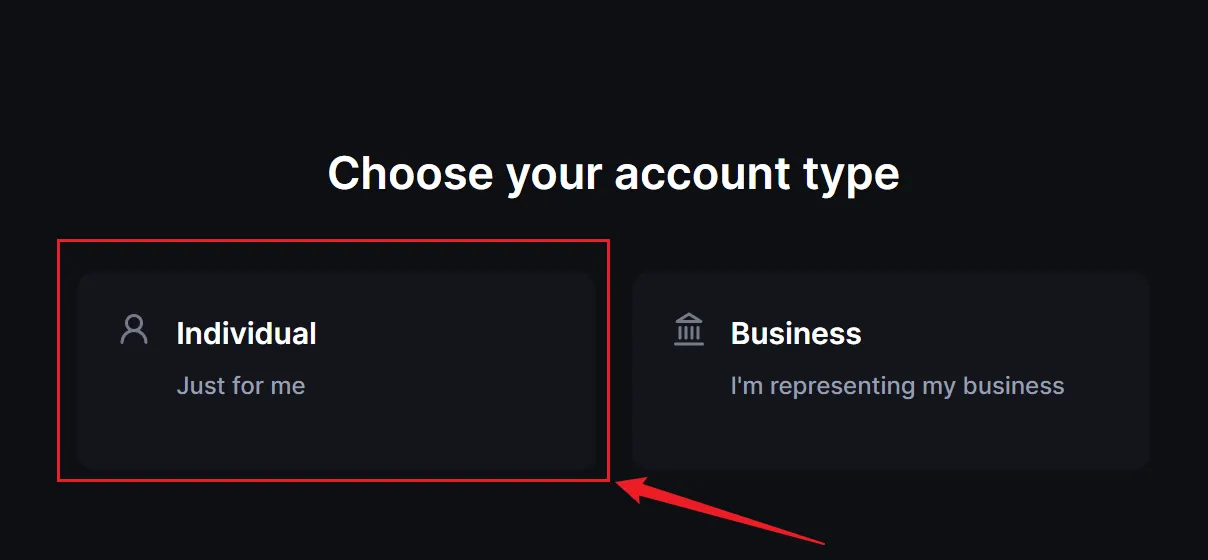Click "I'm representing my business" description
This screenshot has height=560, width=1208.
tap(897, 386)
